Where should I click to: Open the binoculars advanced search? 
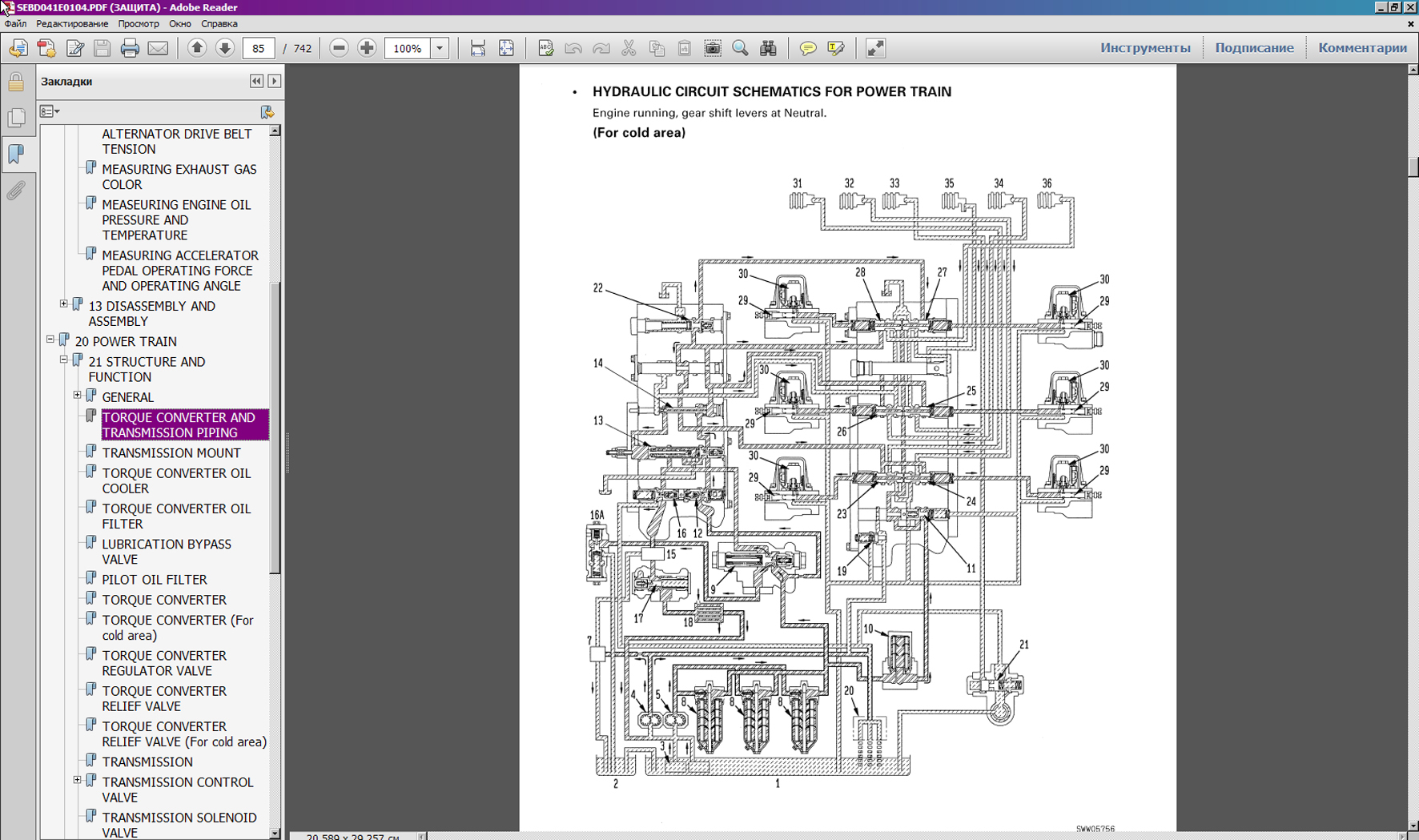click(768, 48)
